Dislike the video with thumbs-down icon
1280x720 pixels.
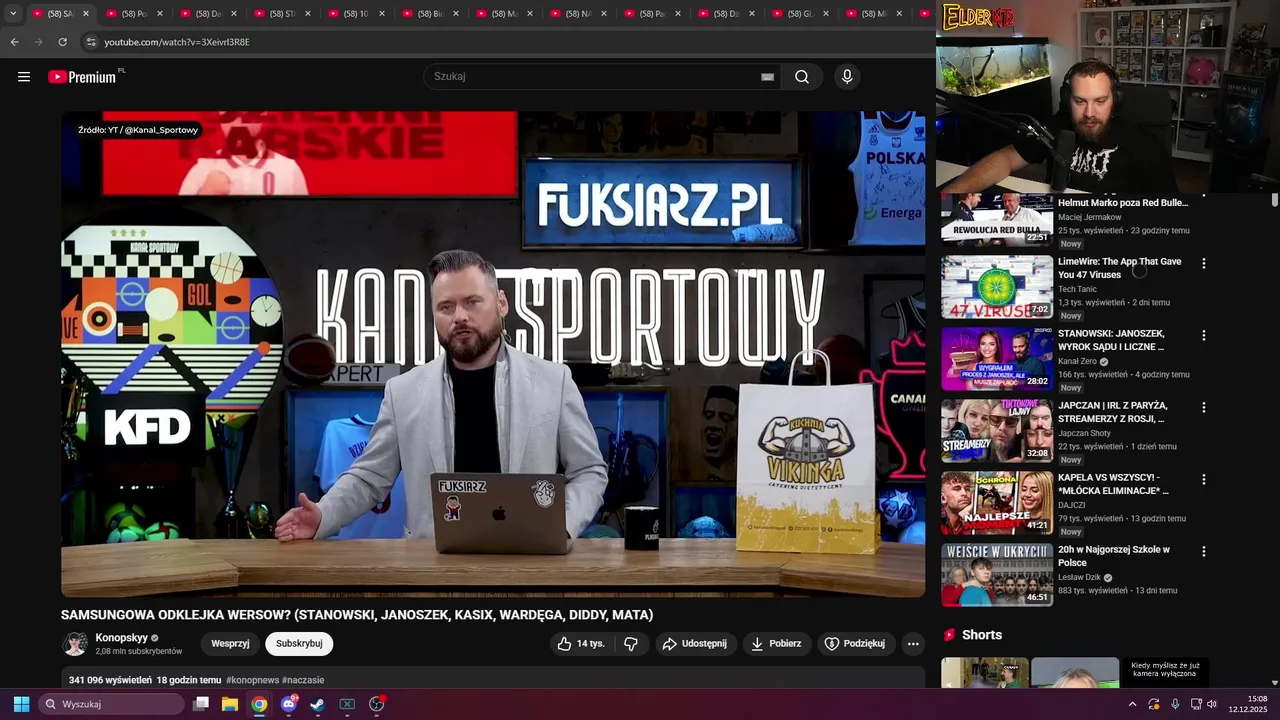coord(631,644)
